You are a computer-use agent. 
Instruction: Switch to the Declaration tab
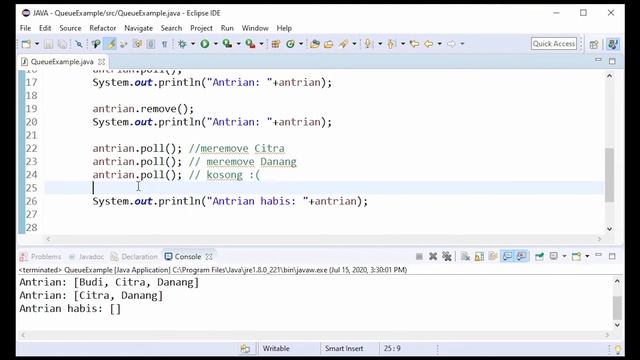click(x=134, y=256)
